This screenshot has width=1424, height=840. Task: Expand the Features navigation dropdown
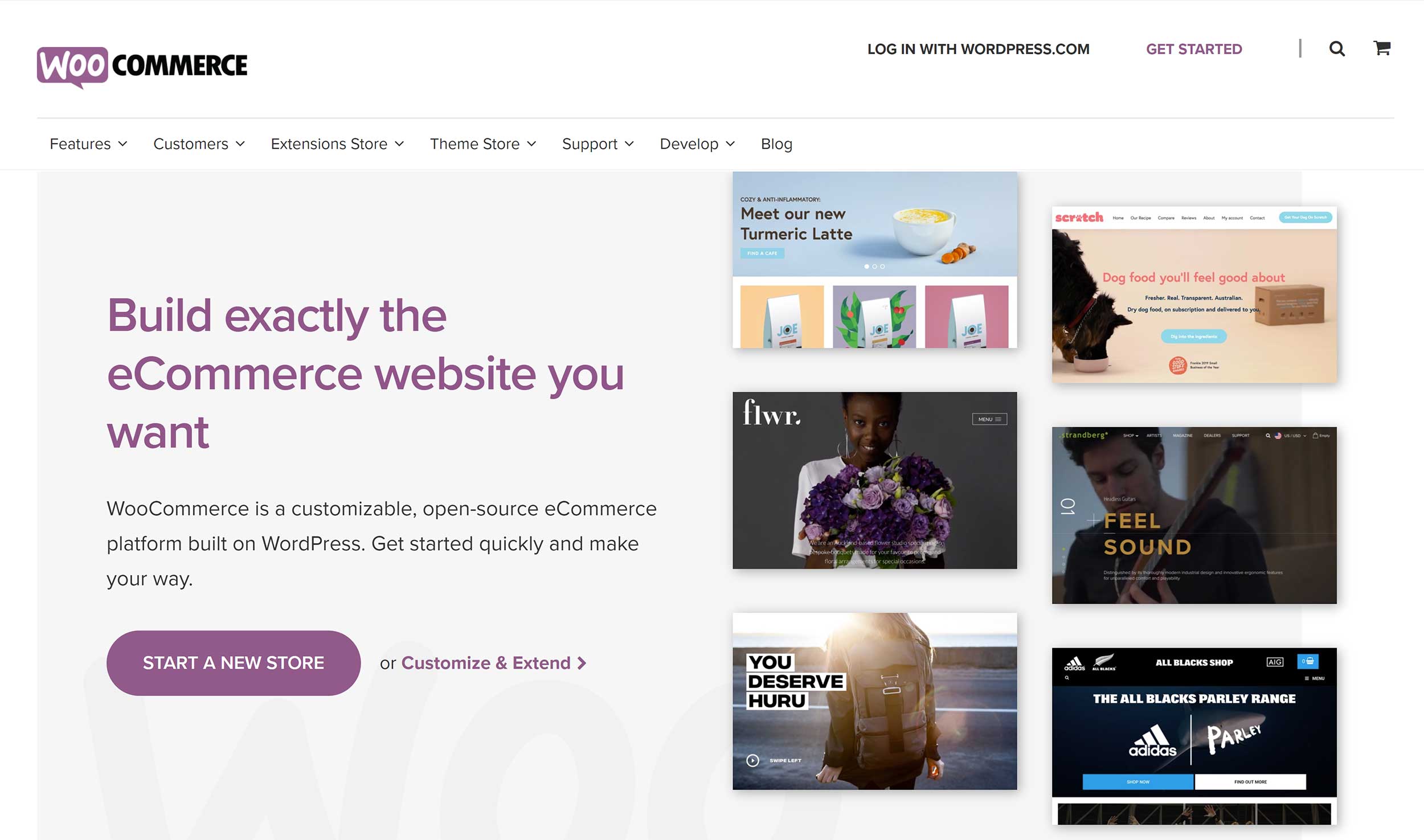point(87,143)
